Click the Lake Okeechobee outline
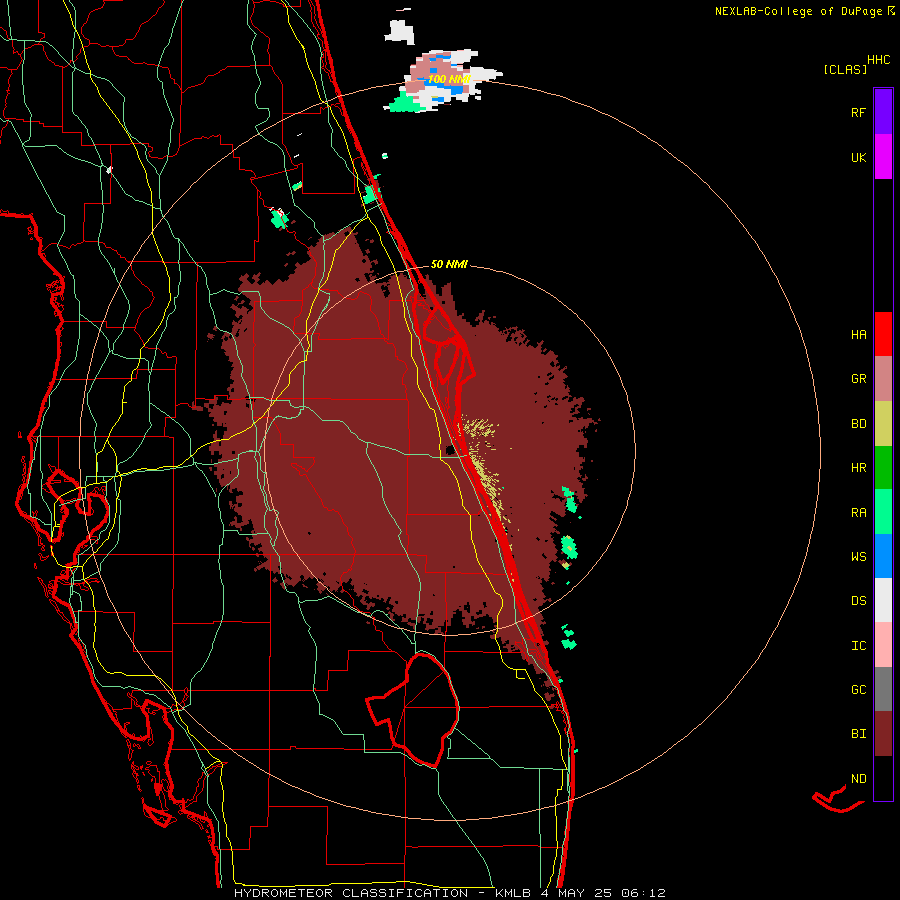The width and height of the screenshot is (900, 900). pos(413,709)
